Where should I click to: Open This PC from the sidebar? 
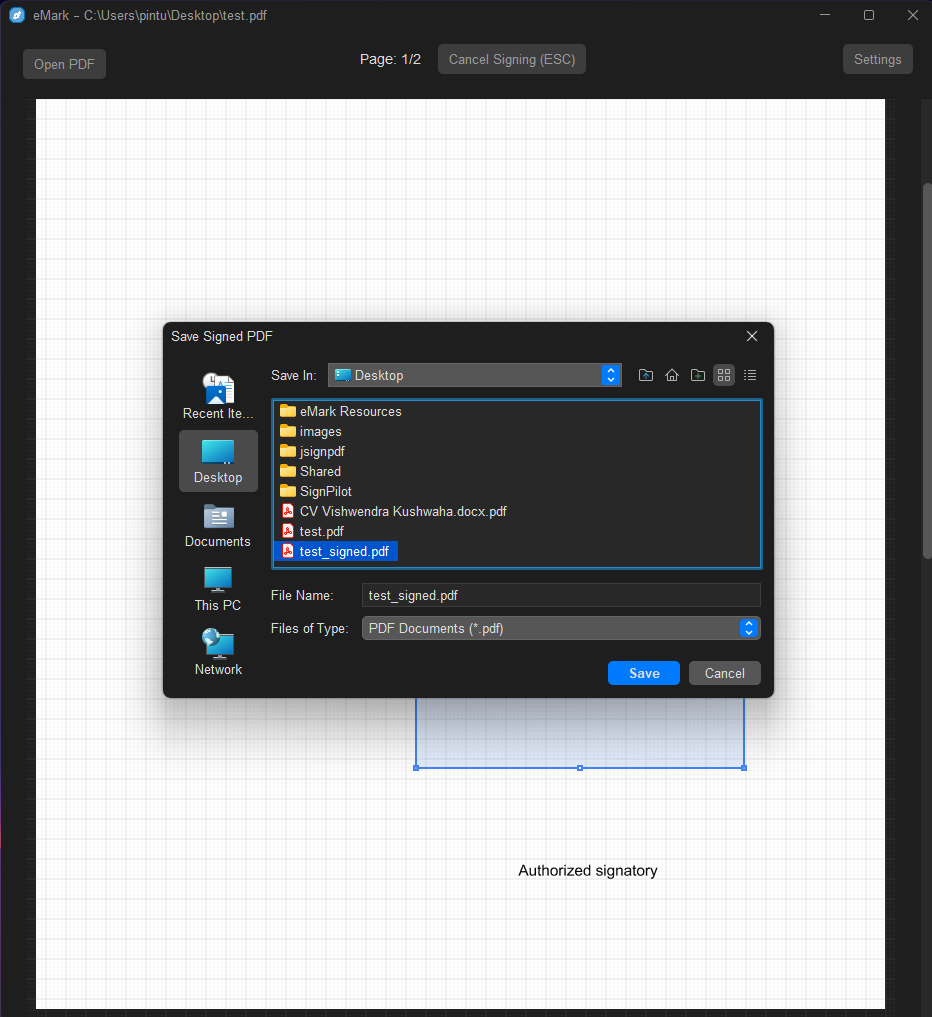[218, 588]
